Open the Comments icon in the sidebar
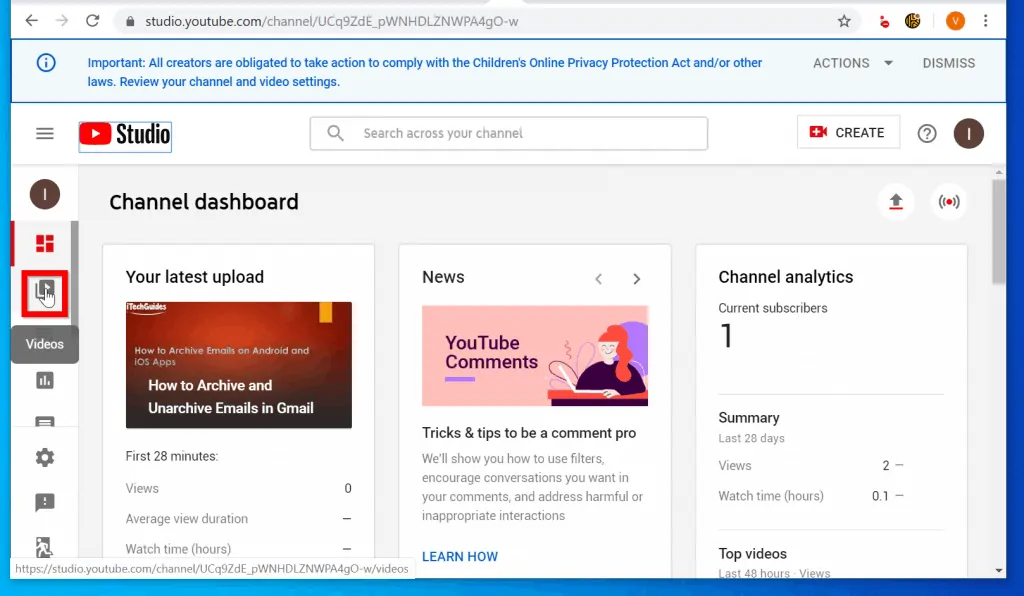The height and width of the screenshot is (596, 1024). click(44, 423)
